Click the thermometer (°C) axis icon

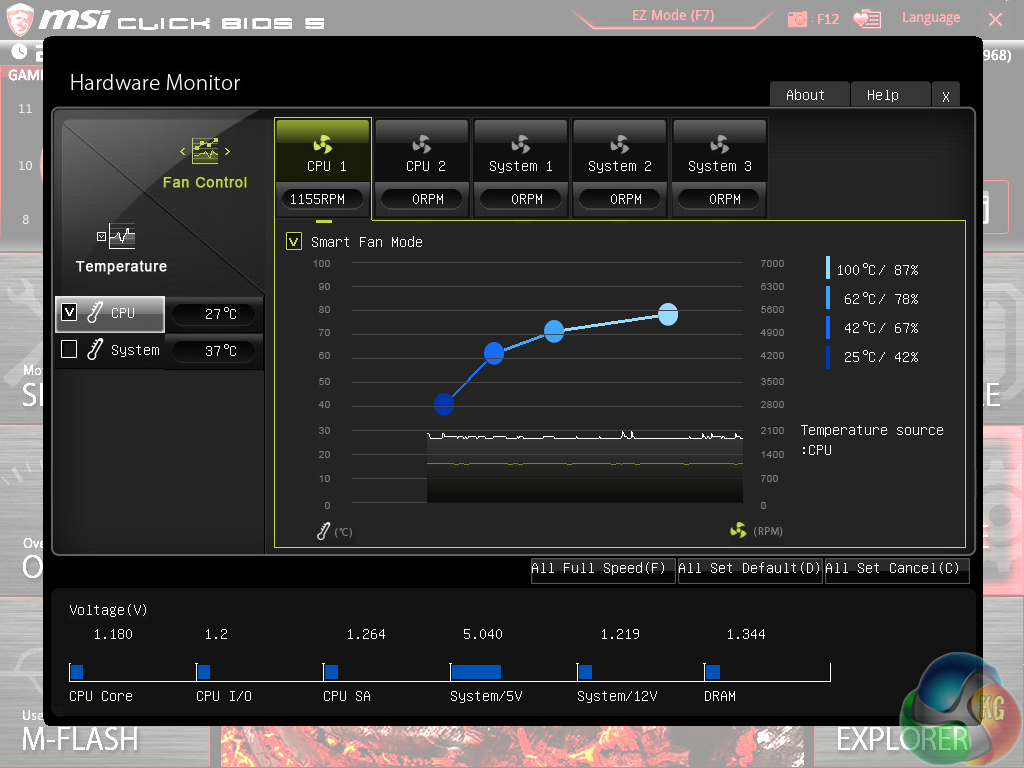[323, 531]
